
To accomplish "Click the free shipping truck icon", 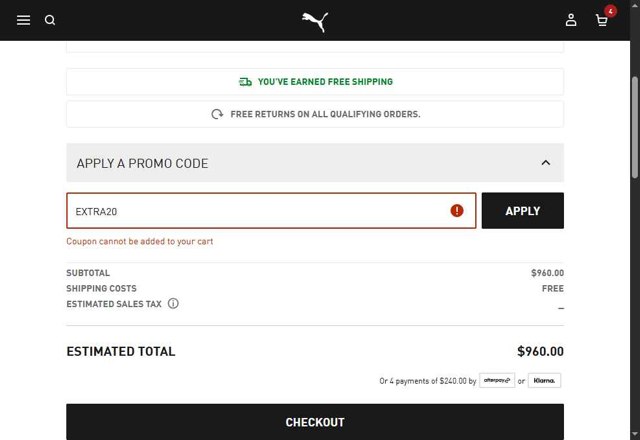I will pos(245,82).
